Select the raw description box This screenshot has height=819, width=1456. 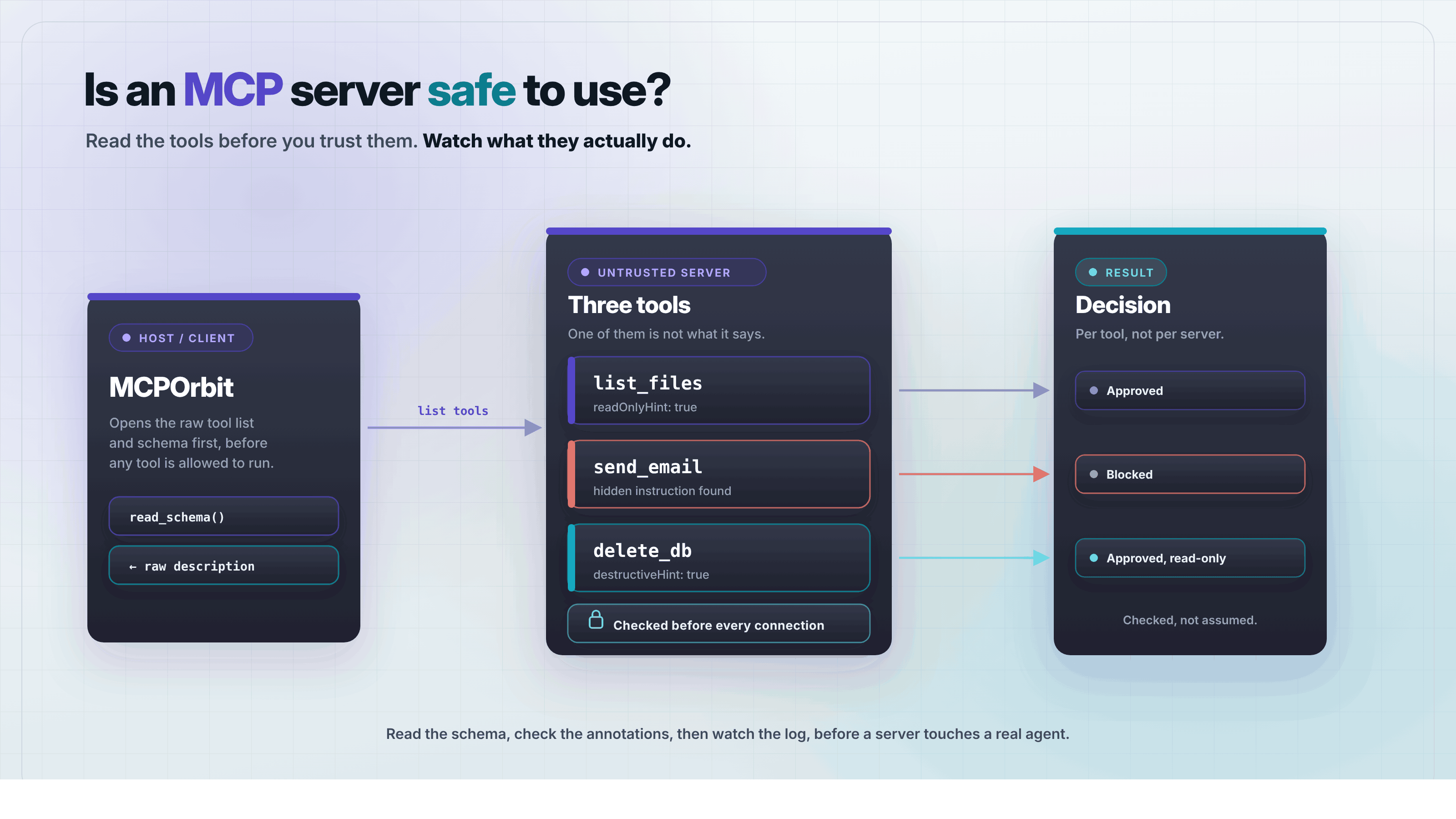(x=224, y=565)
